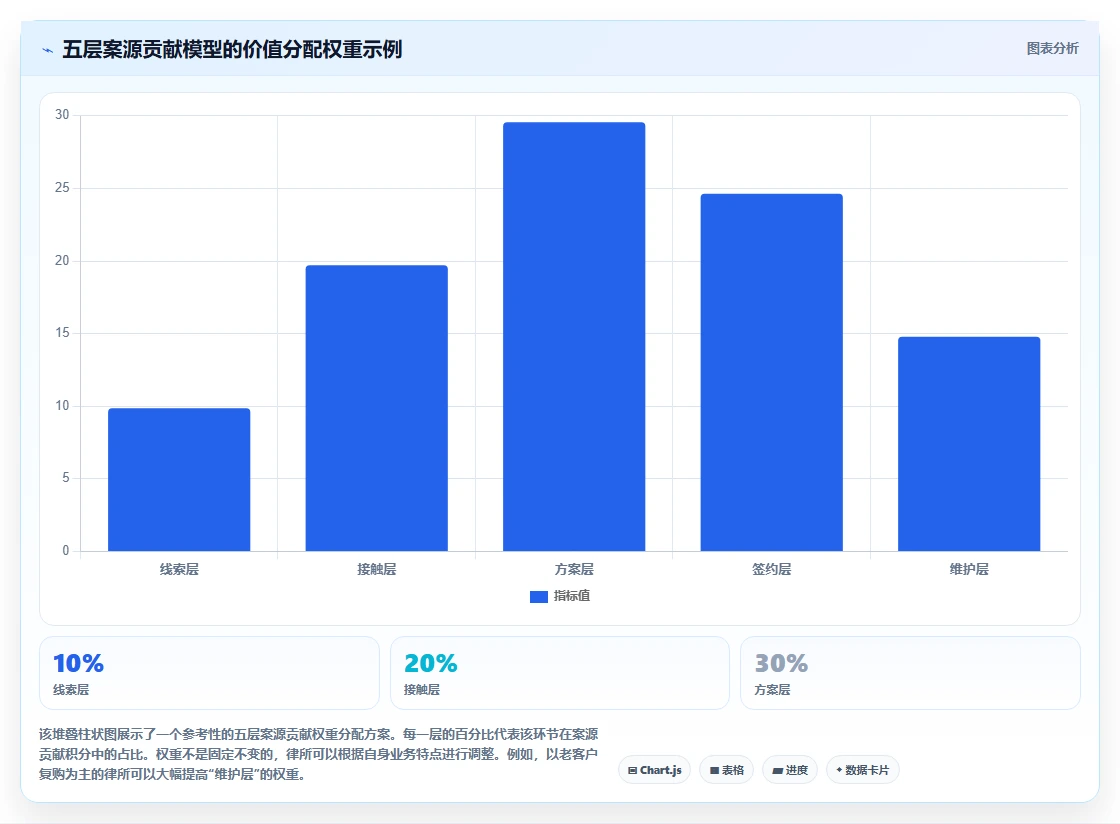This screenshot has width=1120, height=824.
Task: Select the 进度 tag chip
Action: 790,770
